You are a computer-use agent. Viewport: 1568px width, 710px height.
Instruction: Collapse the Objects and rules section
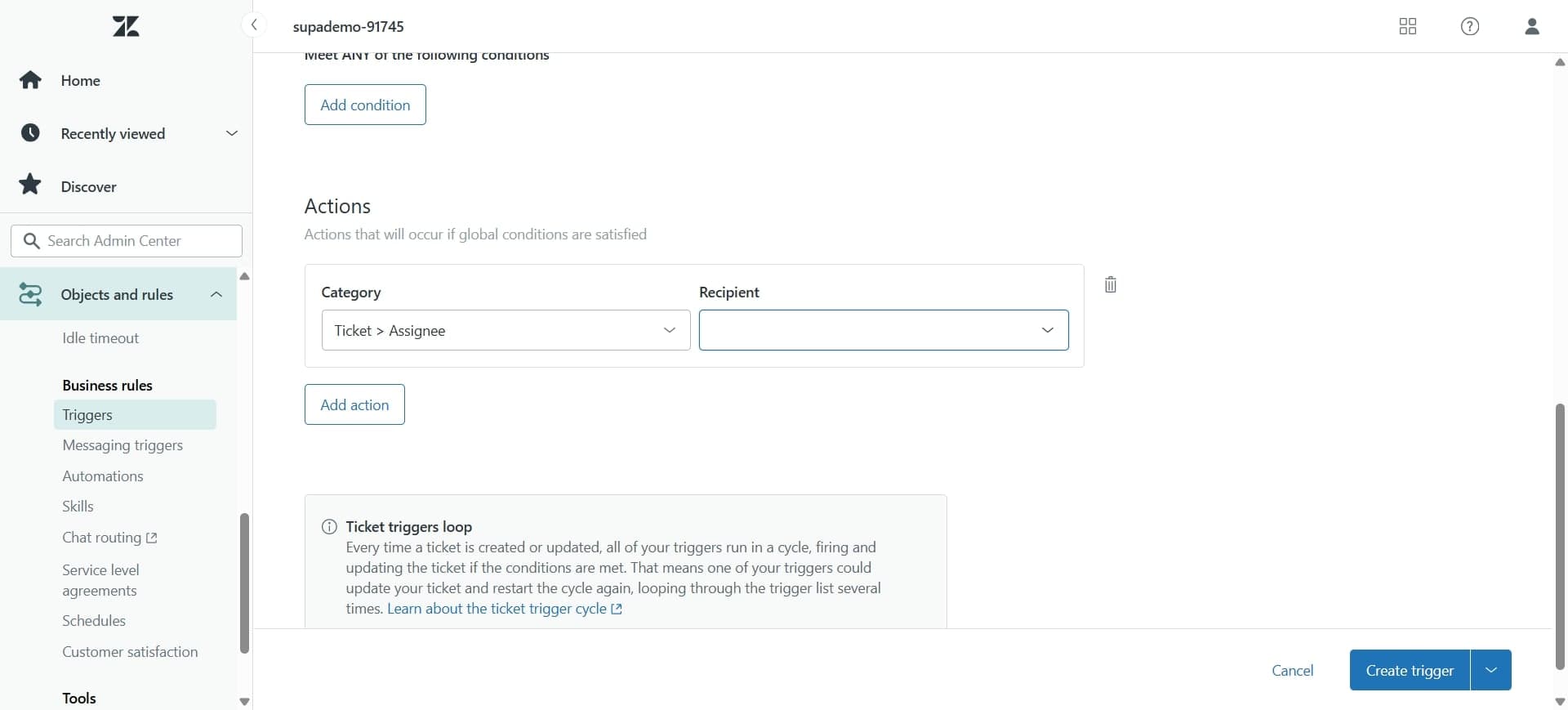pyautogui.click(x=216, y=295)
